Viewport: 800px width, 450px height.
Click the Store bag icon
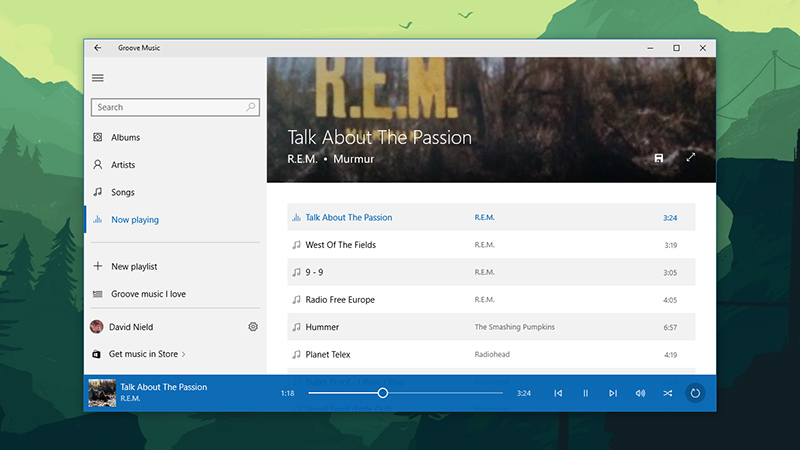[x=96, y=354]
